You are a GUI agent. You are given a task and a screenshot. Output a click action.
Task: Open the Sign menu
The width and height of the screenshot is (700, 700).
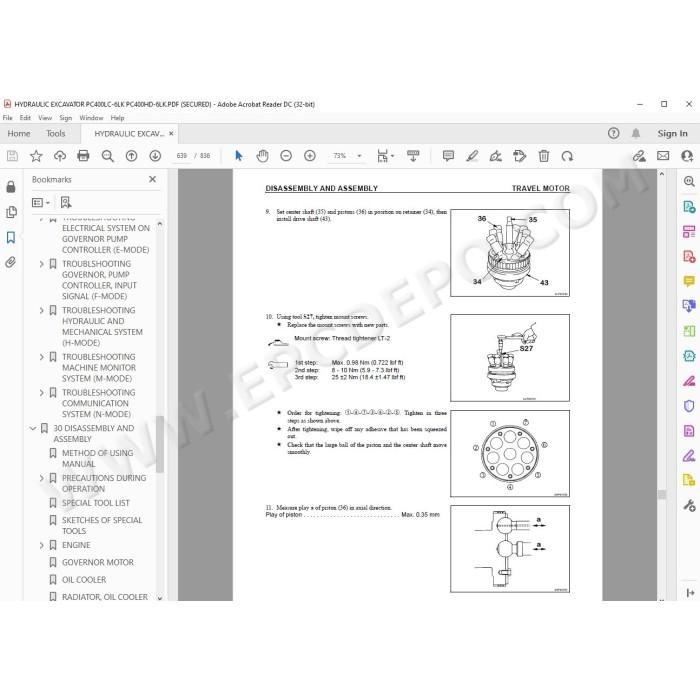coord(66,118)
